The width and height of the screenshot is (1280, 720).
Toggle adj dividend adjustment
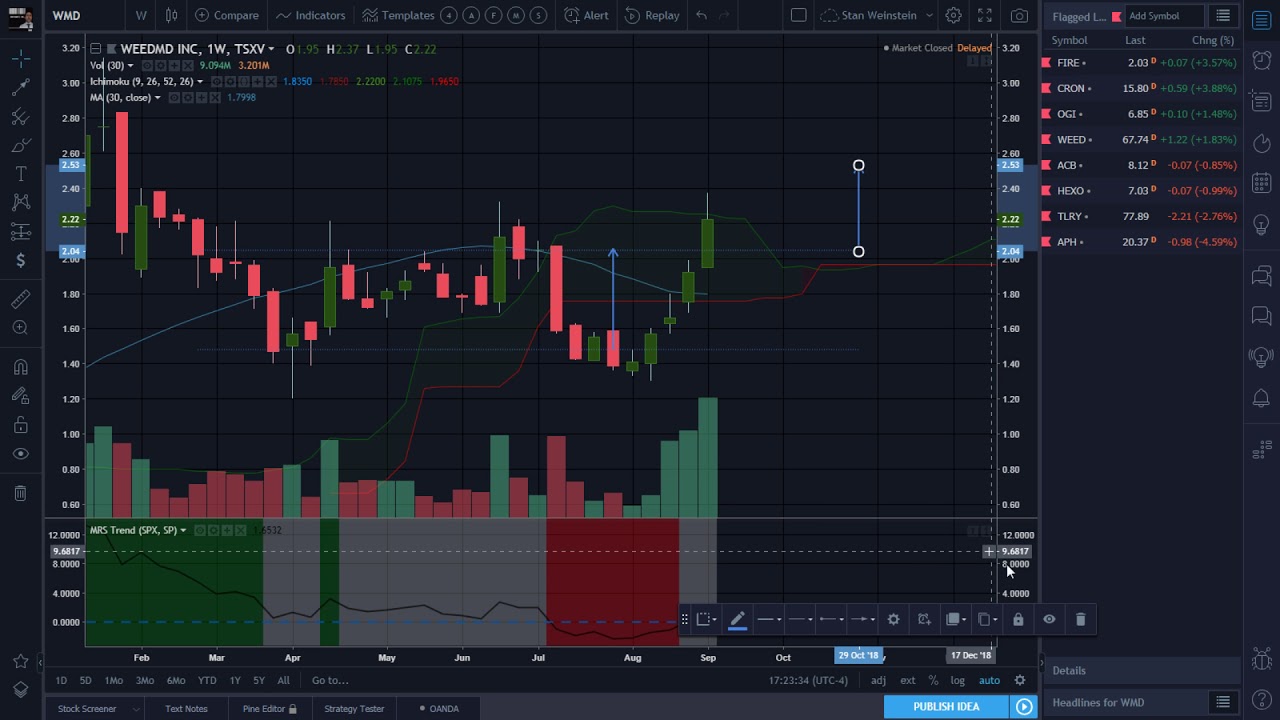click(878, 680)
